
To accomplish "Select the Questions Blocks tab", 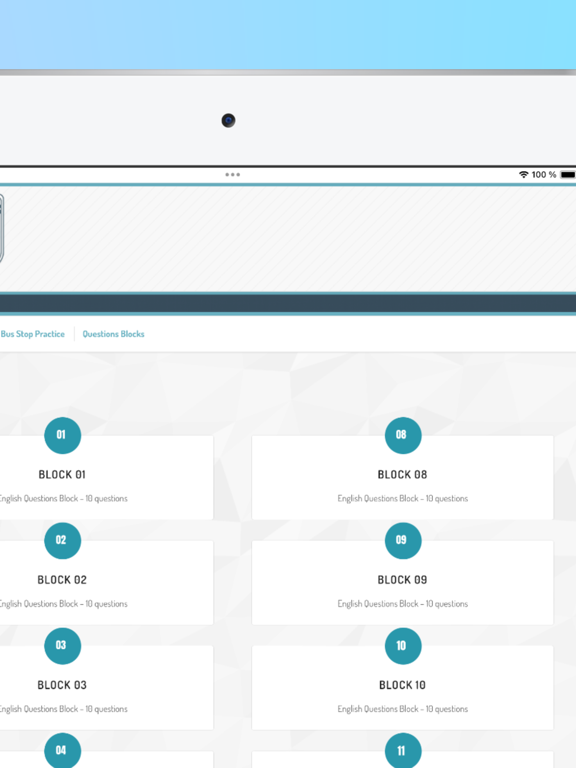I will (x=113, y=334).
